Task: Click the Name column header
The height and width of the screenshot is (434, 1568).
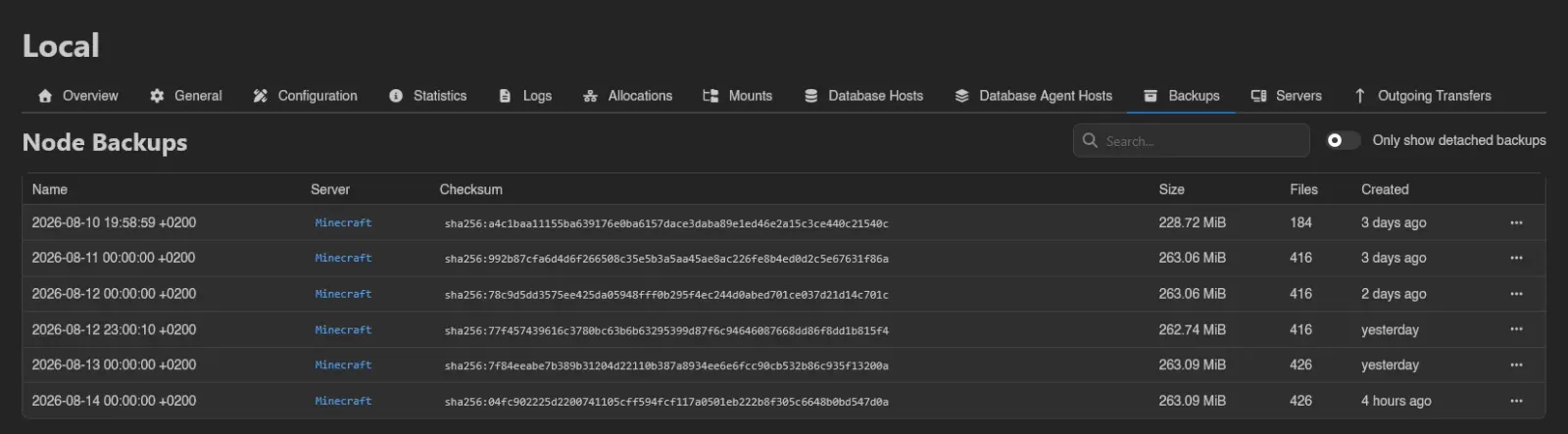Action: pyautogui.click(x=50, y=189)
